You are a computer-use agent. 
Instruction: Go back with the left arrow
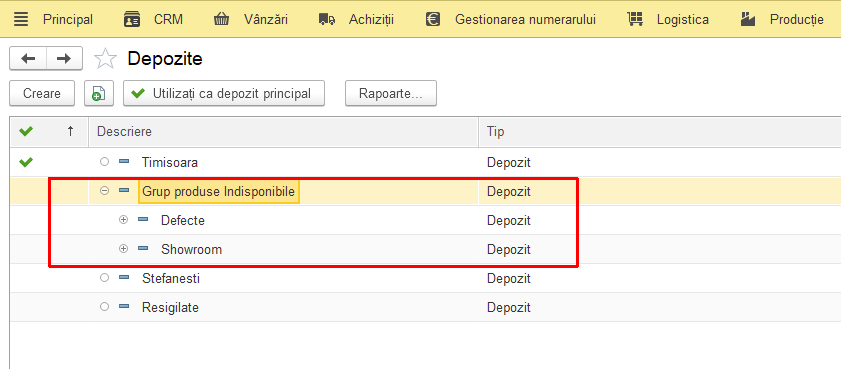coord(28,58)
